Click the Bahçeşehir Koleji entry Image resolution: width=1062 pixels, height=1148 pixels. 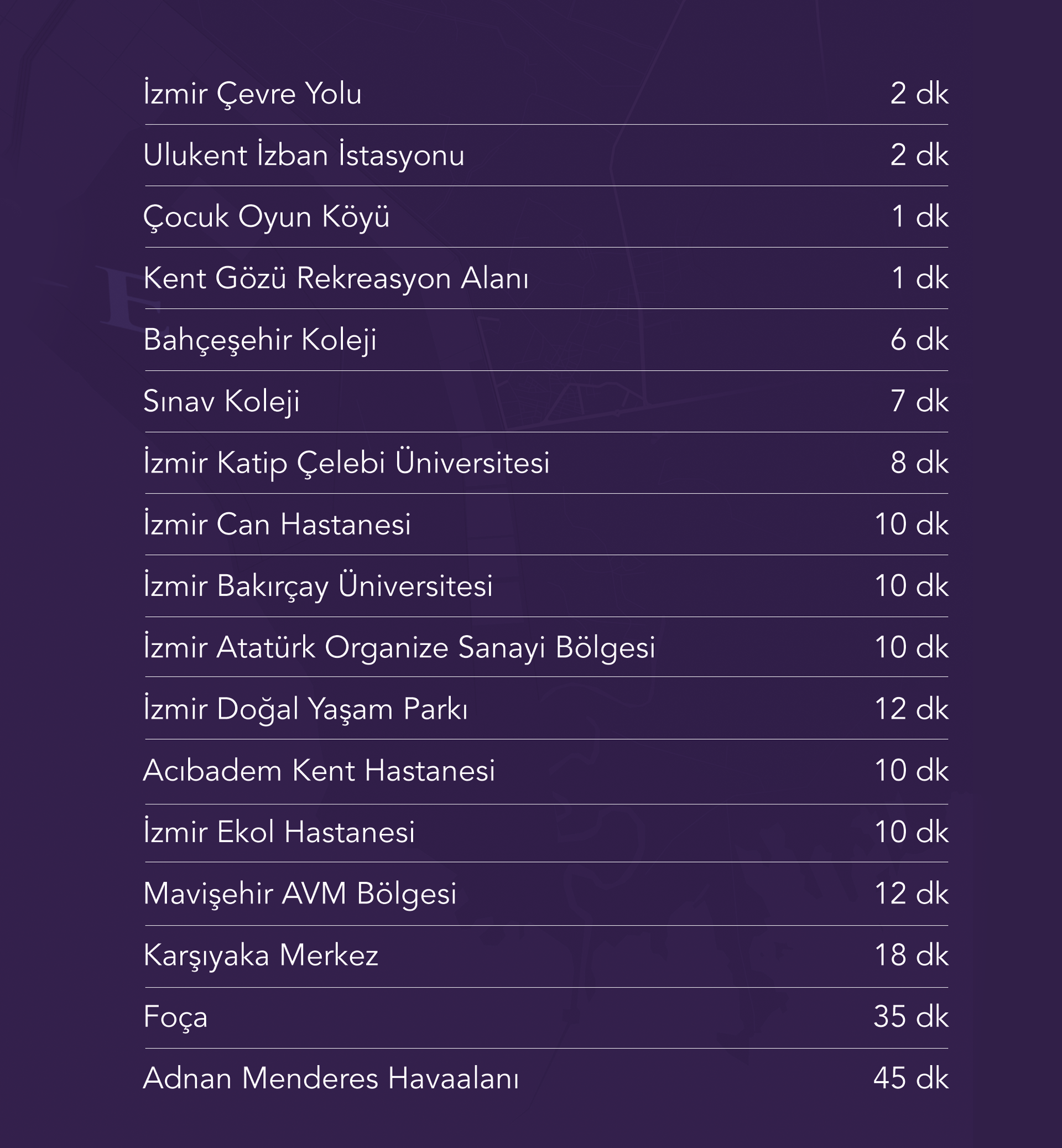[260, 340]
